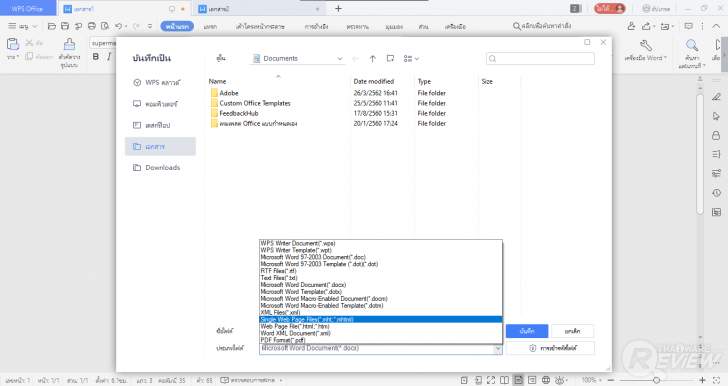Screen dimensions: 728x386
Task: Choose Word XML Document format
Action: (x=380, y=334)
